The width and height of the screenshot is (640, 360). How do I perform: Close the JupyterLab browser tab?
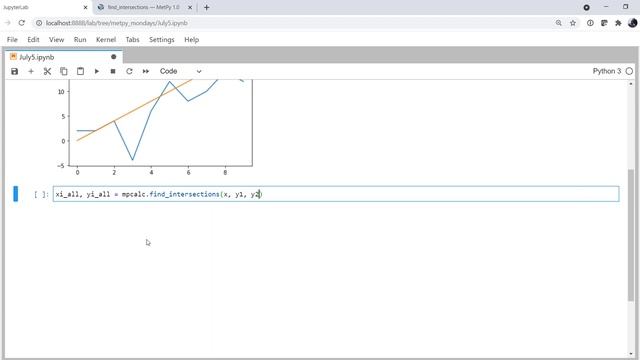click(x=85, y=7)
